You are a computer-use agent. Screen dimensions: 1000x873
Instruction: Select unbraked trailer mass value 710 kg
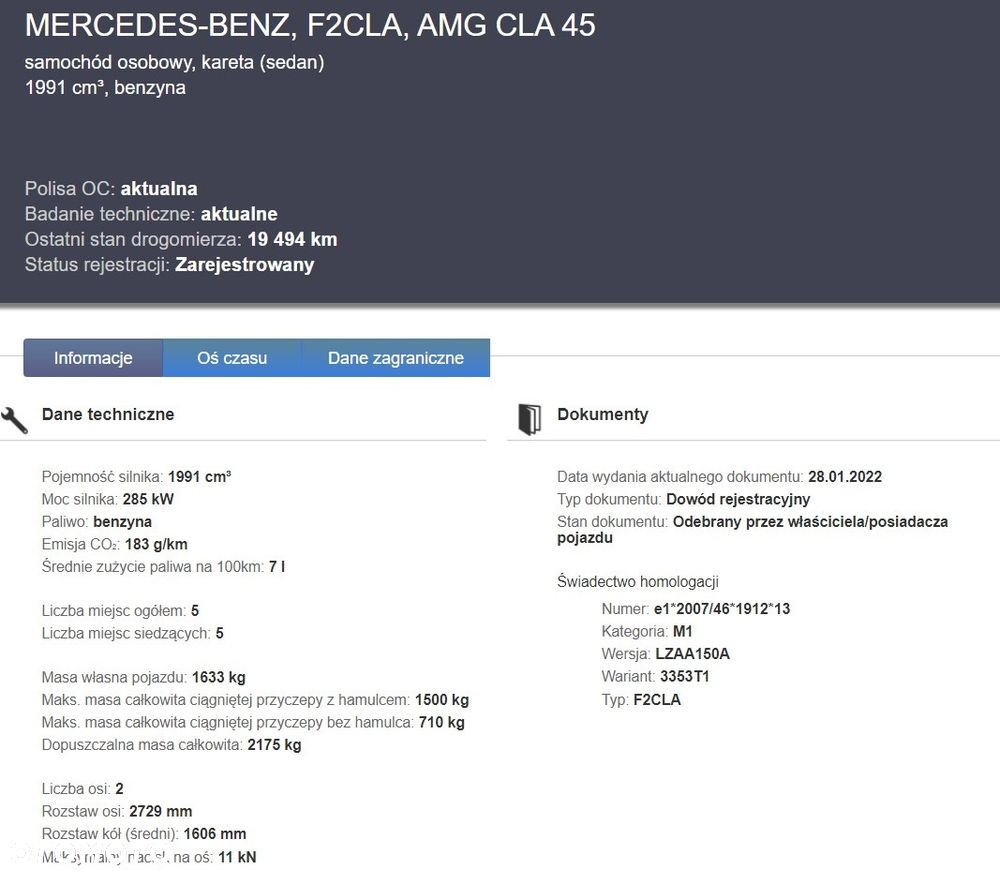tap(442, 723)
